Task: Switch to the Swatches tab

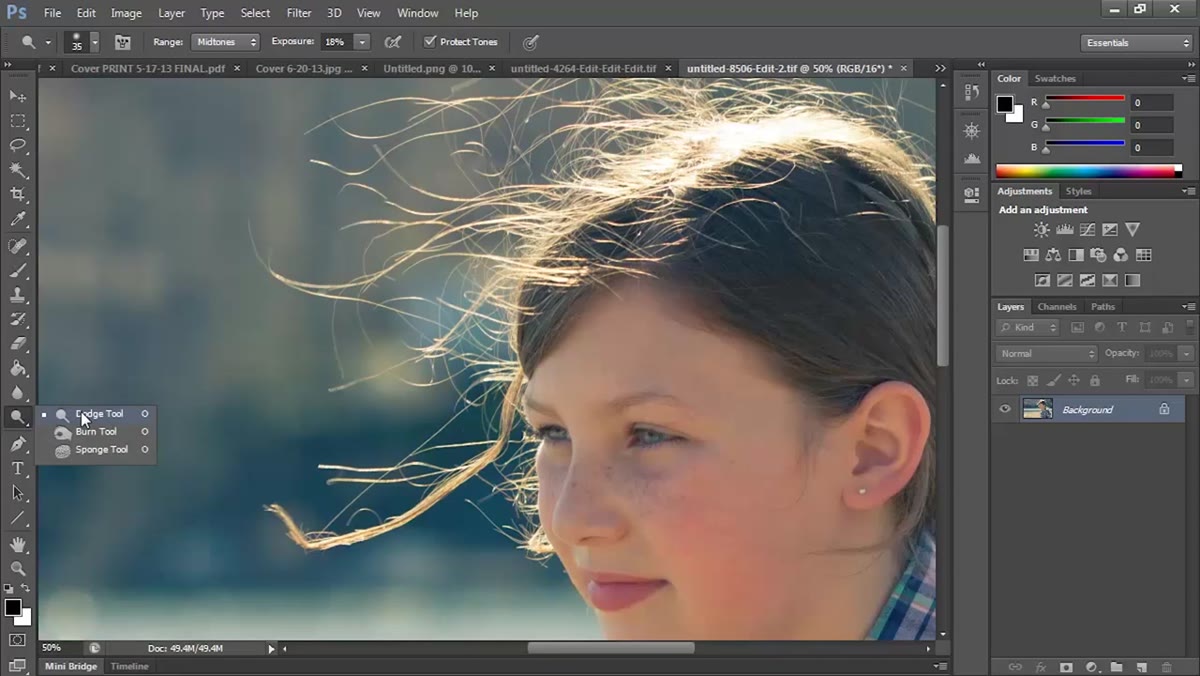Action: point(1055,78)
